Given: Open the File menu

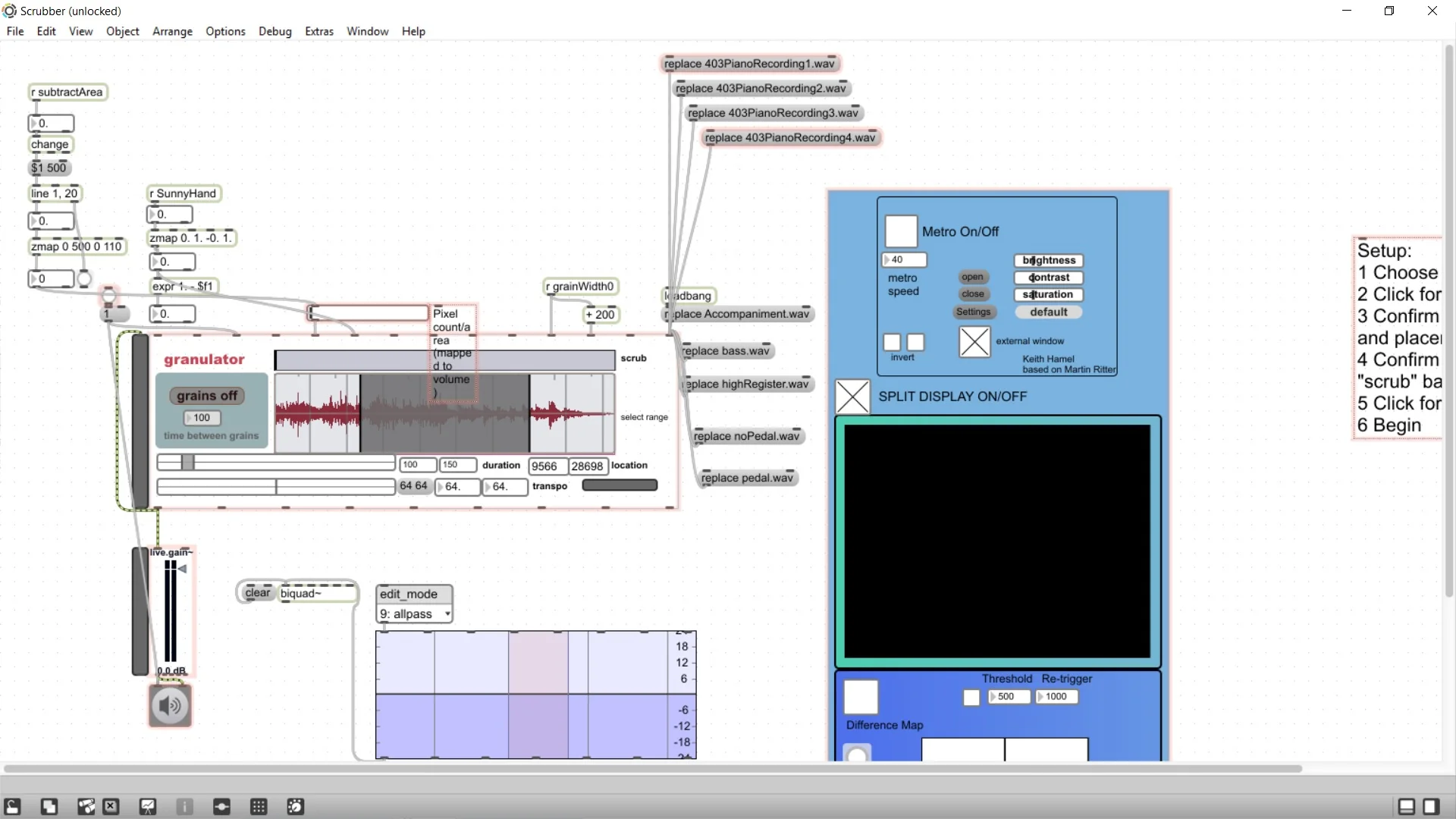Looking at the screenshot, I should [15, 31].
